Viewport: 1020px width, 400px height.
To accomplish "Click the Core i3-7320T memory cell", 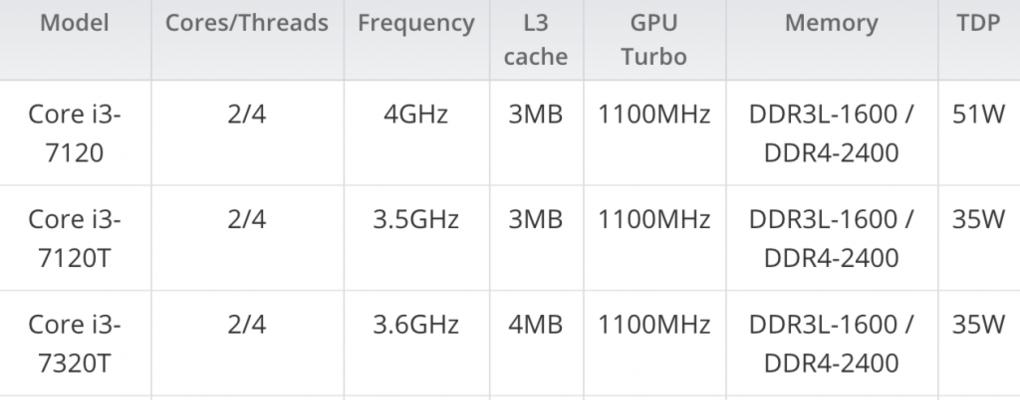I will pyautogui.click(x=831, y=343).
